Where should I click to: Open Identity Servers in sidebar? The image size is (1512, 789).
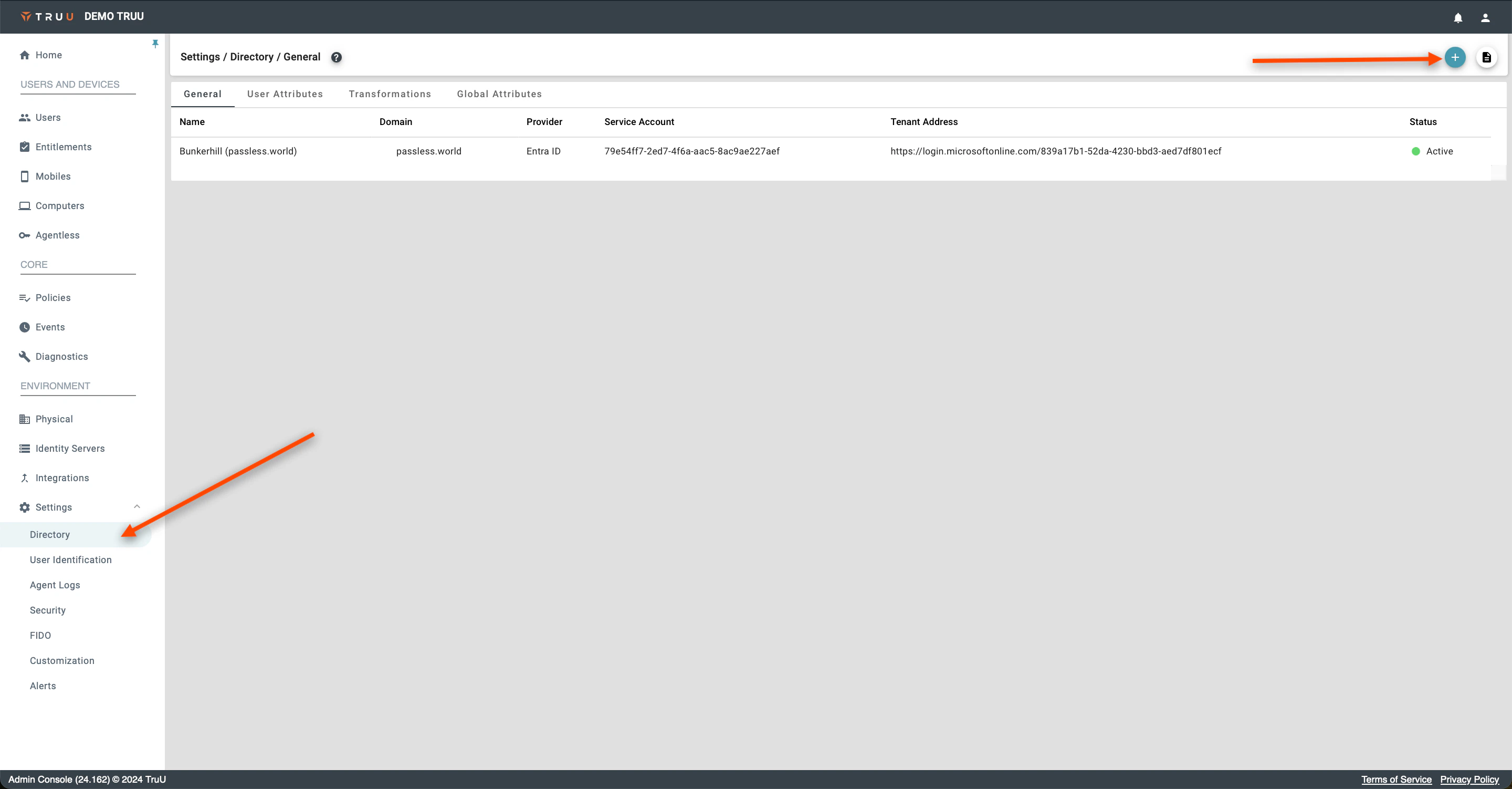[x=70, y=448]
